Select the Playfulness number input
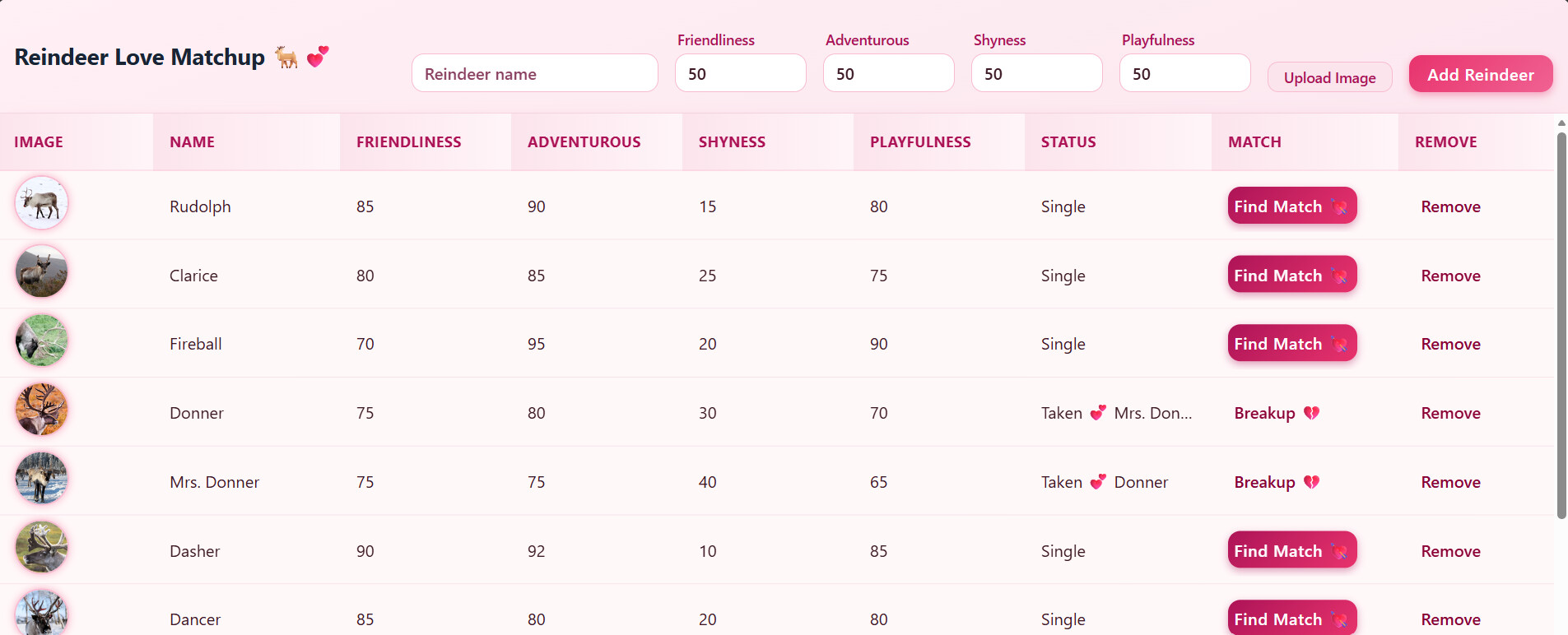Viewport: 1568px width, 635px height. pos(1185,73)
